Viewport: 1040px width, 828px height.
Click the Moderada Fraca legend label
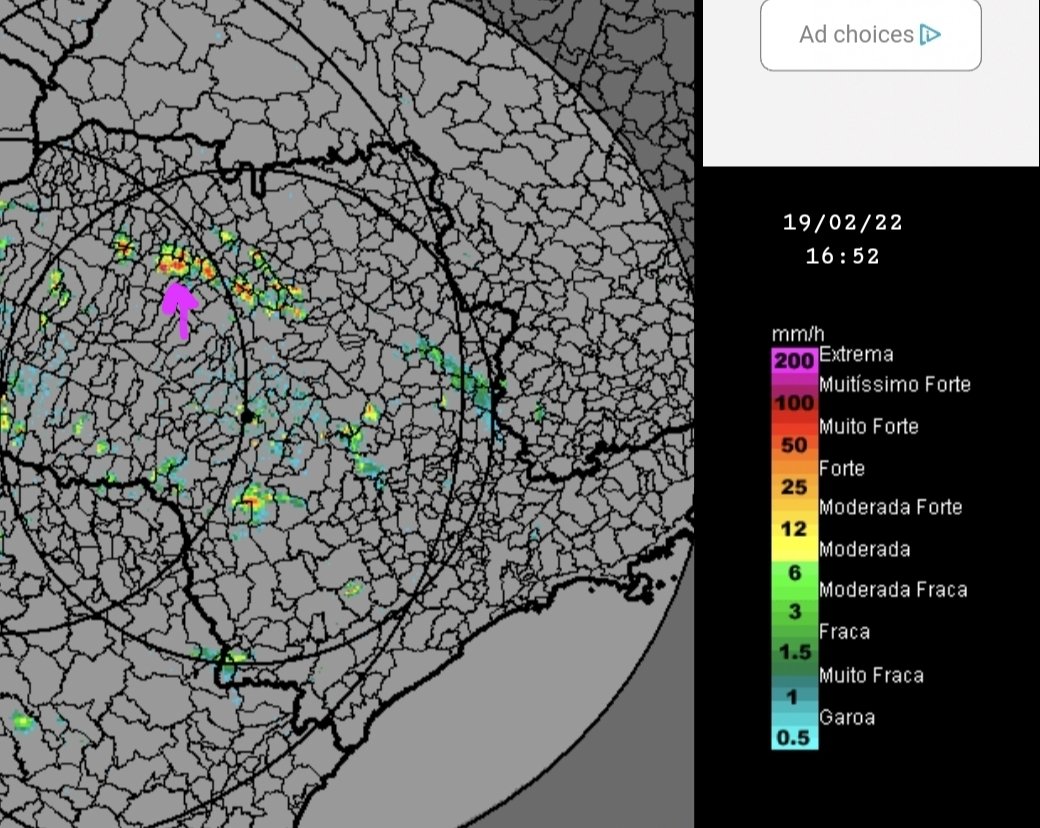[893, 589]
